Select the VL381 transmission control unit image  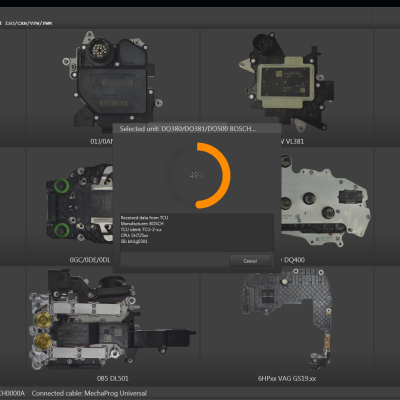(x=286, y=82)
